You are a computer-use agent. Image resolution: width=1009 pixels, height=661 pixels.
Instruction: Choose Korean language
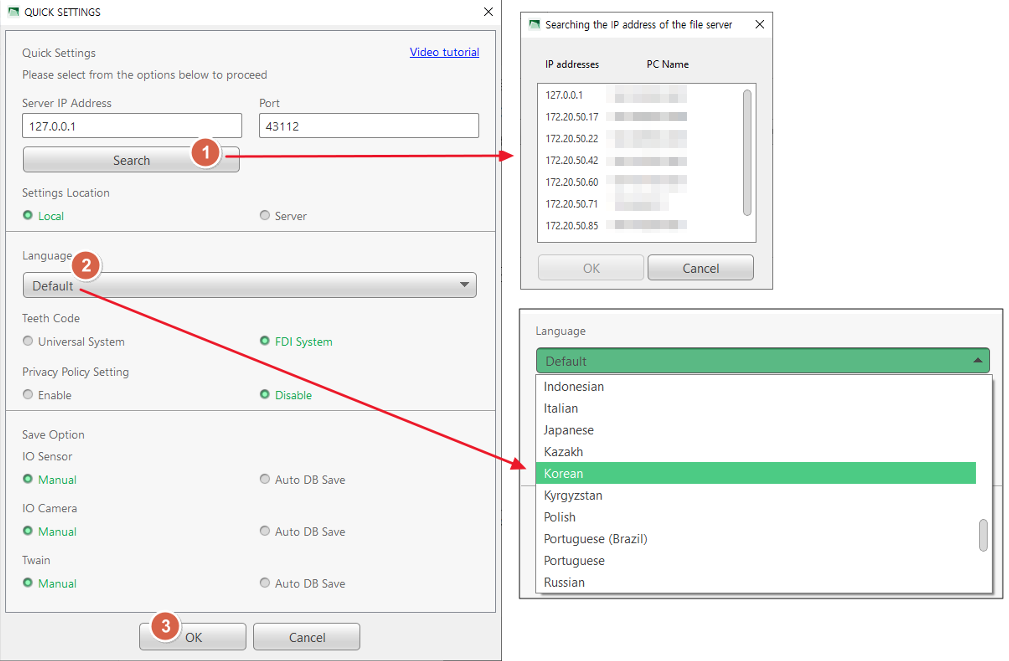click(x=755, y=473)
